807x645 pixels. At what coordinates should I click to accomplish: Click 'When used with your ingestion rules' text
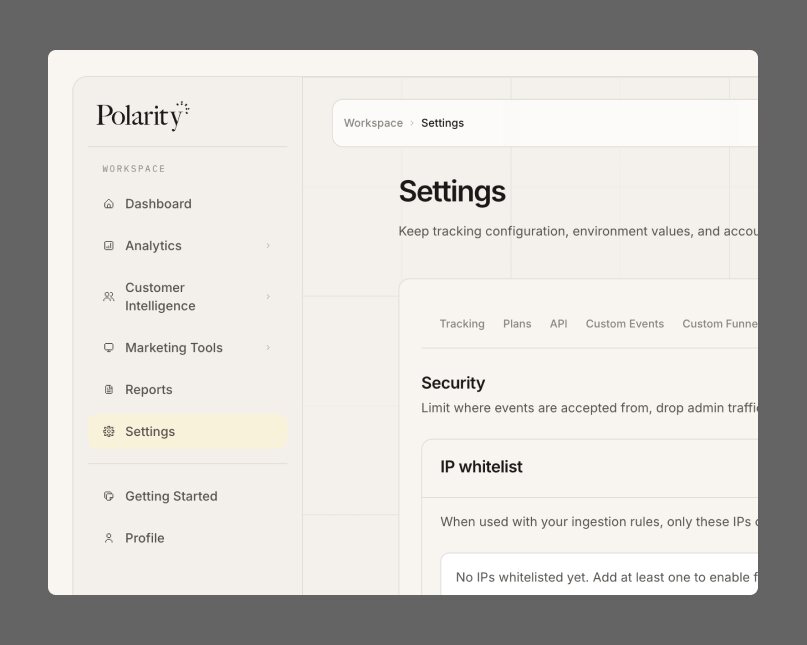tap(599, 521)
